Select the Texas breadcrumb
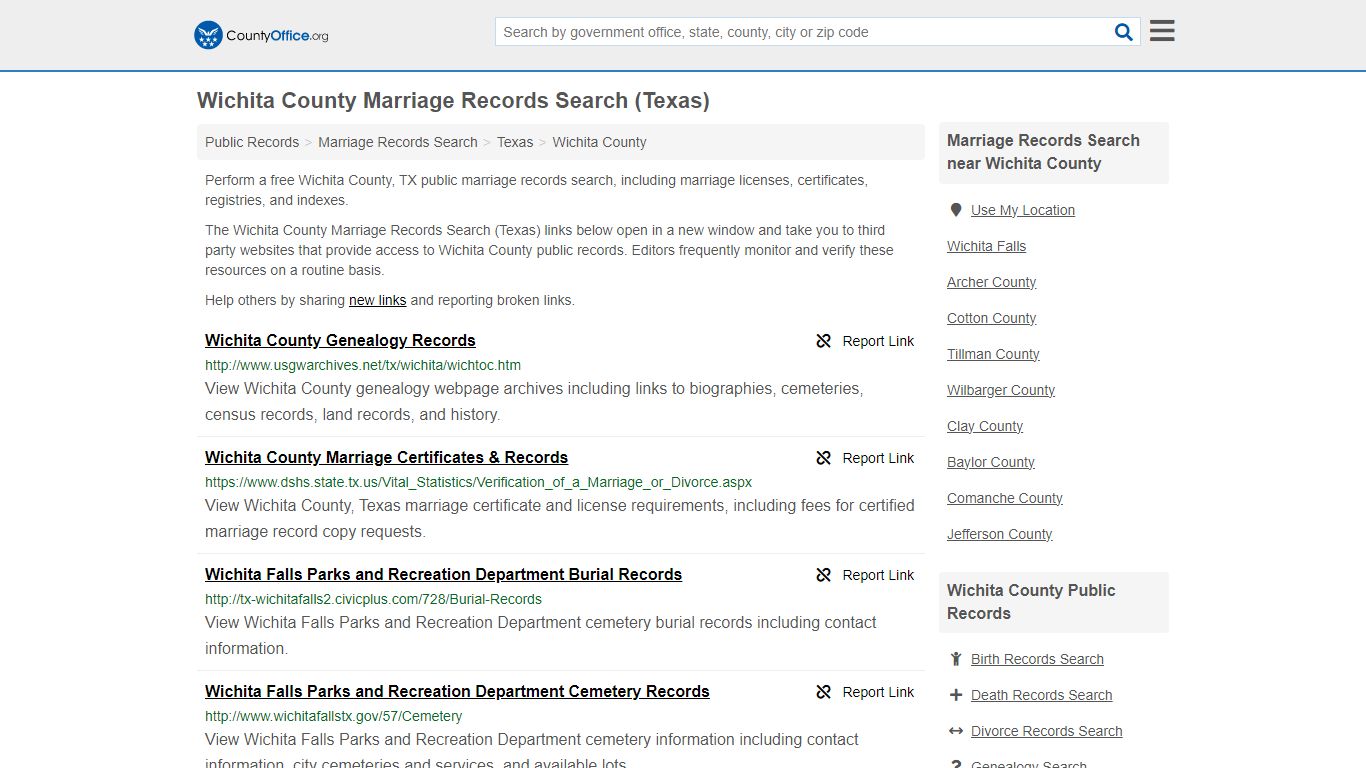1366x768 pixels. tap(515, 142)
